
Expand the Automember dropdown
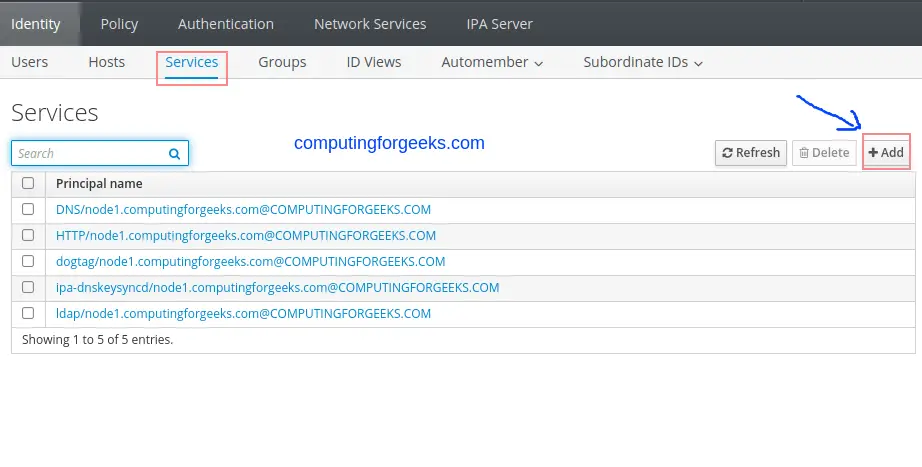[x=492, y=62]
